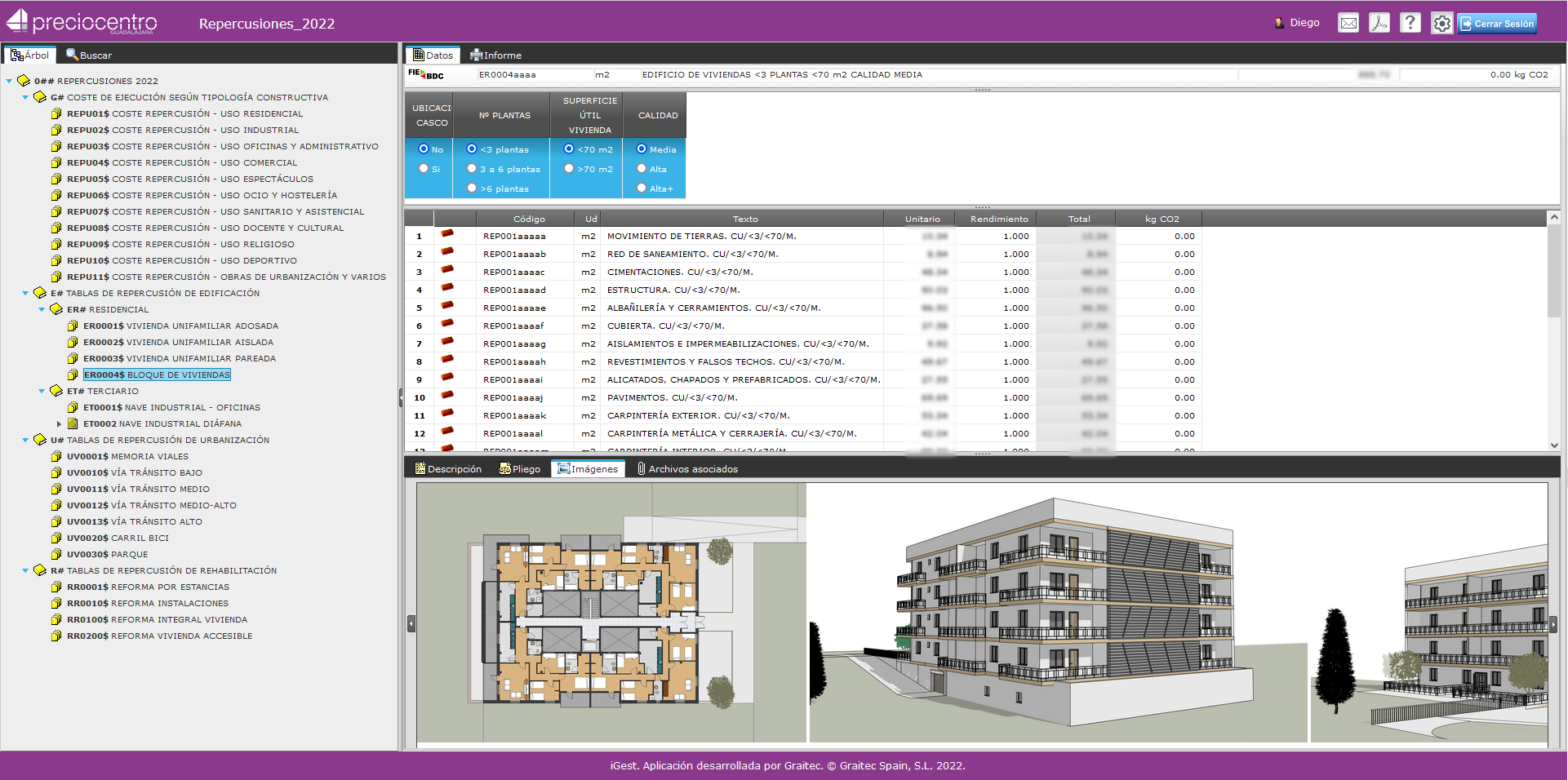Viewport: 1568px width, 780px height.
Task: Select Alta+ quality radio
Action: [642, 188]
